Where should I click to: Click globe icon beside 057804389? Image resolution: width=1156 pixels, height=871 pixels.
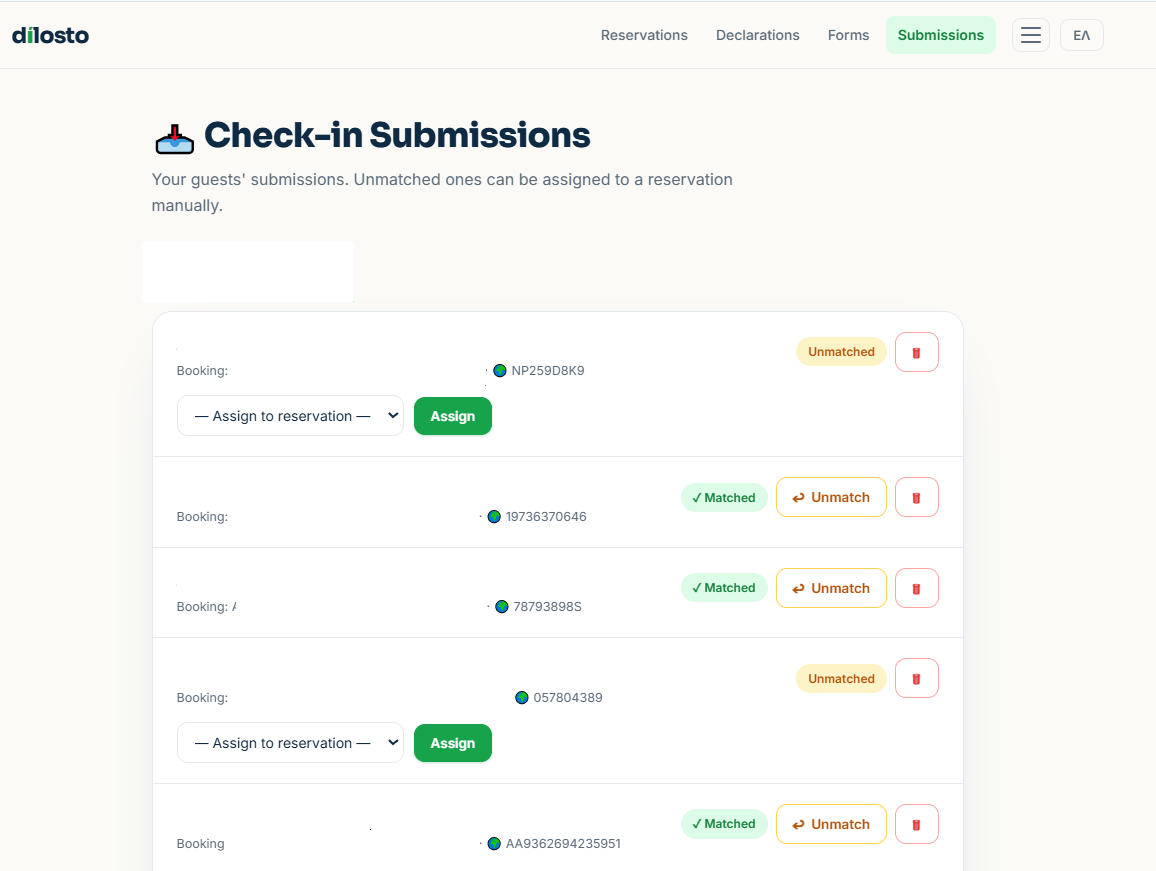coord(522,697)
